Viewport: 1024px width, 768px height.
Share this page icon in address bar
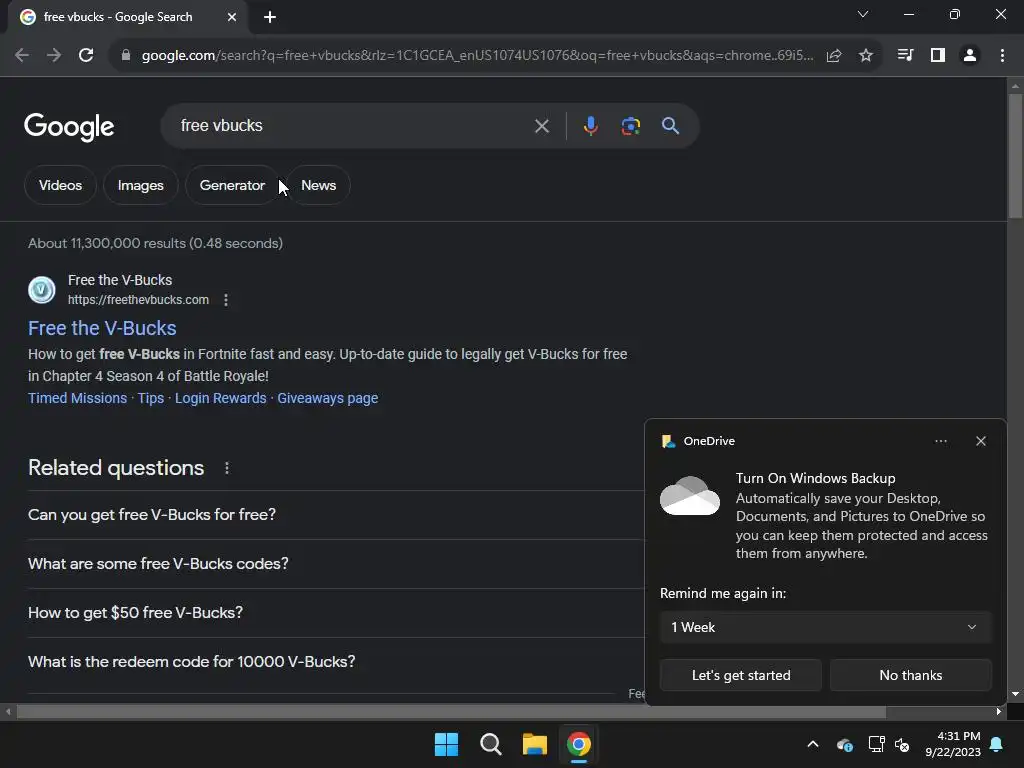(x=834, y=56)
